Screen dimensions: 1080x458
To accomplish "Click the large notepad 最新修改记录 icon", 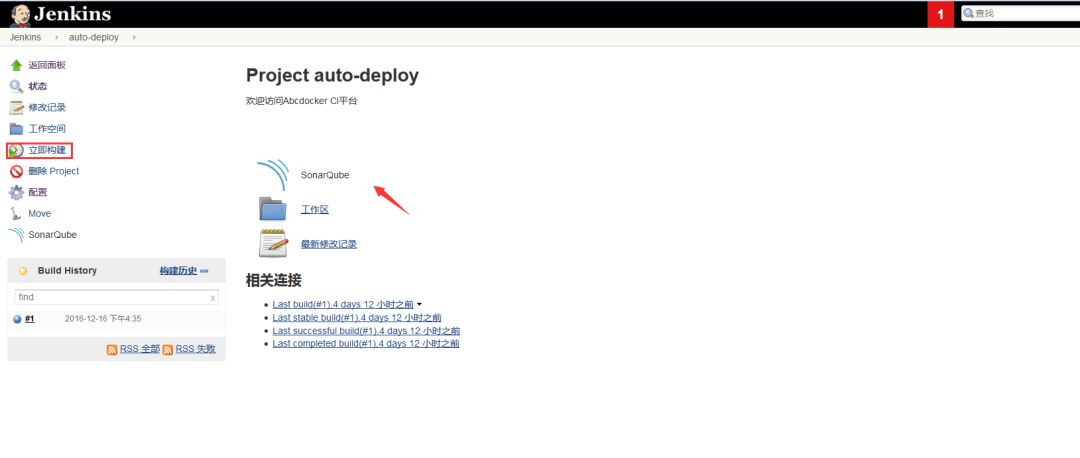I will 273,243.
